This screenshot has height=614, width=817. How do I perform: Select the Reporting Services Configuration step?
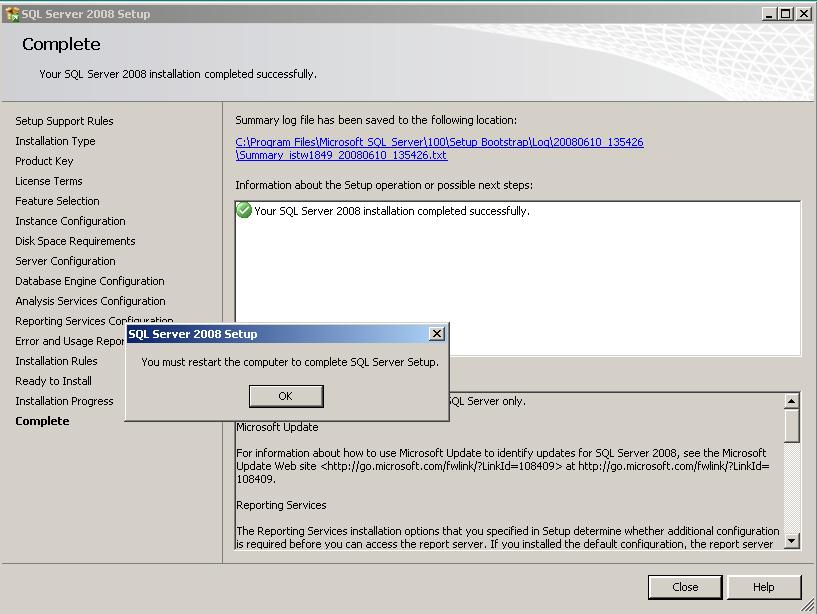pyautogui.click(x=94, y=320)
